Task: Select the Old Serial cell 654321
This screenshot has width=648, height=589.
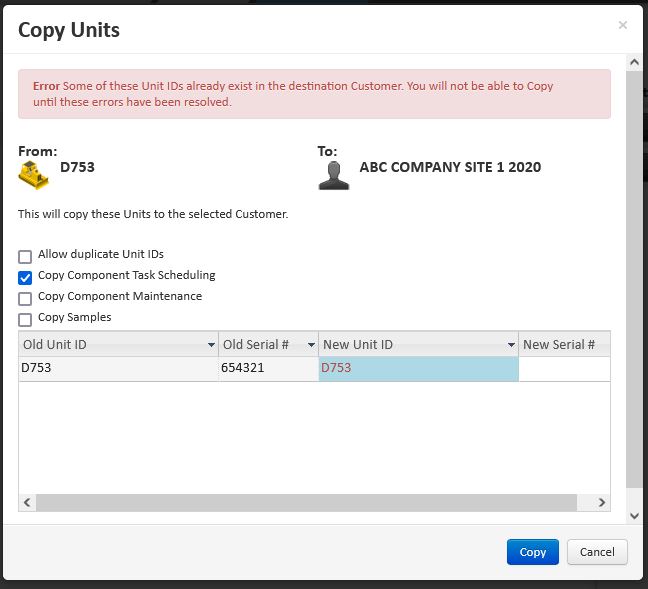Action: tap(268, 368)
